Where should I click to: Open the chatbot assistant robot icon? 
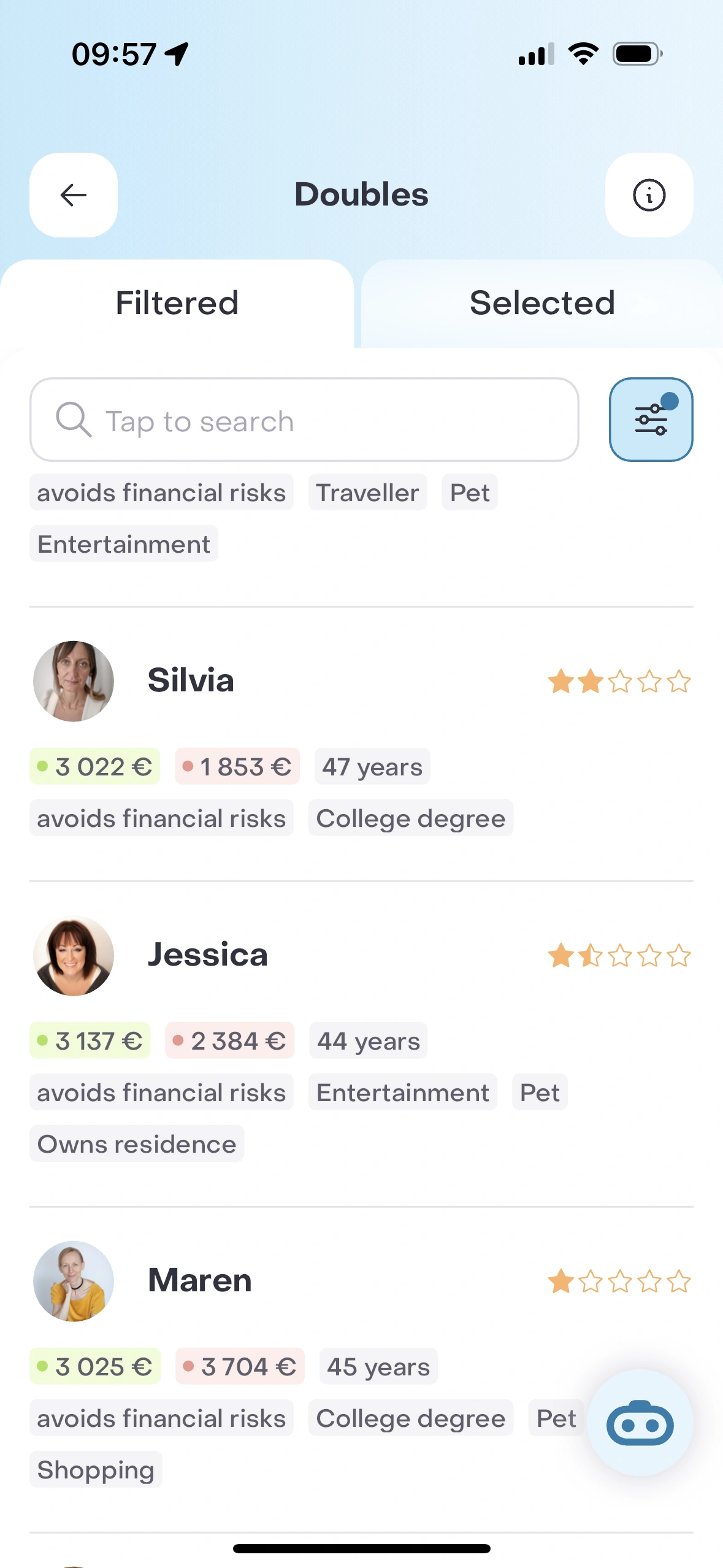tap(640, 1422)
